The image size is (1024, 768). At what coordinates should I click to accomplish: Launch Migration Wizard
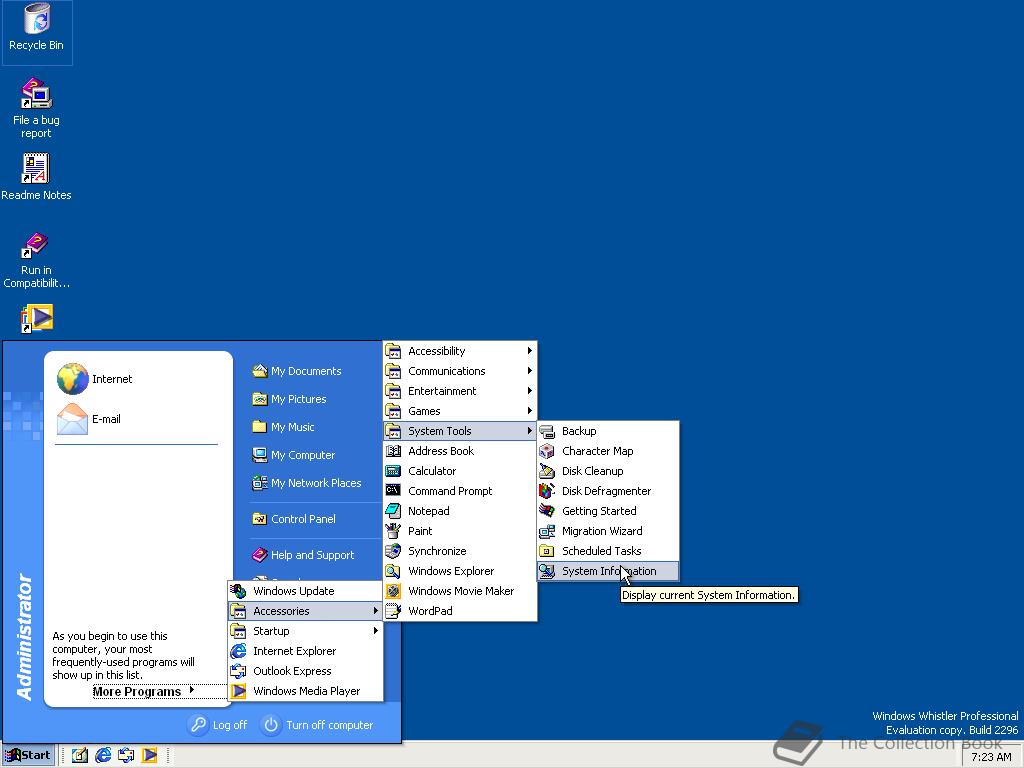pyautogui.click(x=608, y=531)
